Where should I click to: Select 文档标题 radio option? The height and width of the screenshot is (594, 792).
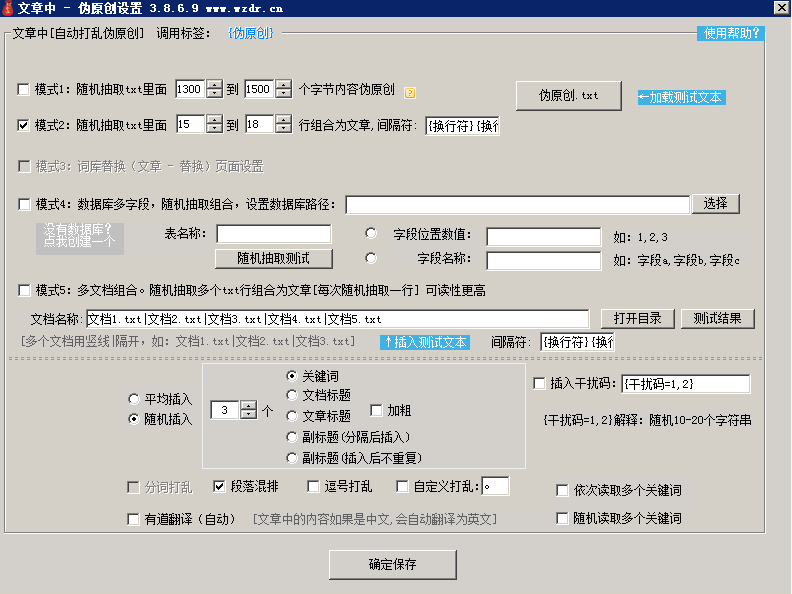pyautogui.click(x=291, y=395)
